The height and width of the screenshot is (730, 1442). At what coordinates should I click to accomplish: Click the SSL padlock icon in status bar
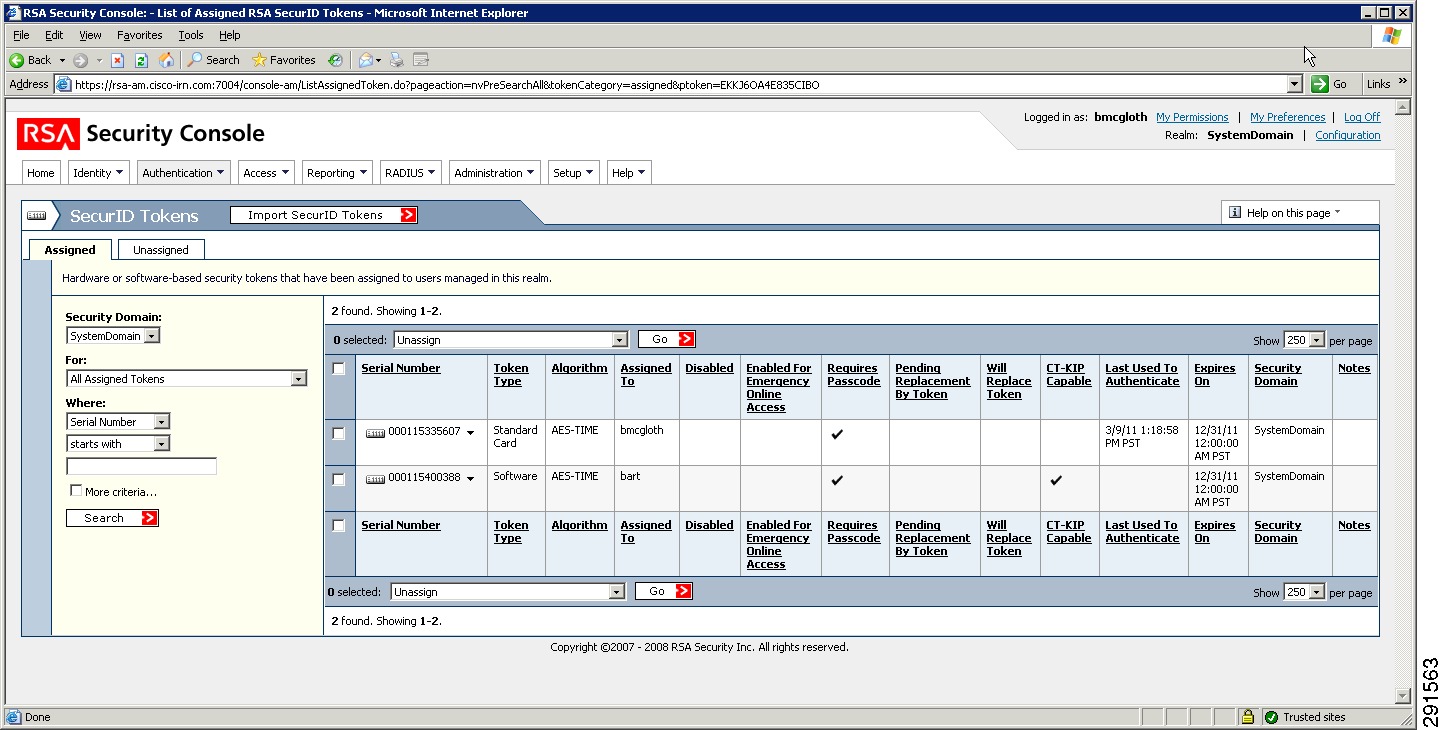[x=1247, y=717]
